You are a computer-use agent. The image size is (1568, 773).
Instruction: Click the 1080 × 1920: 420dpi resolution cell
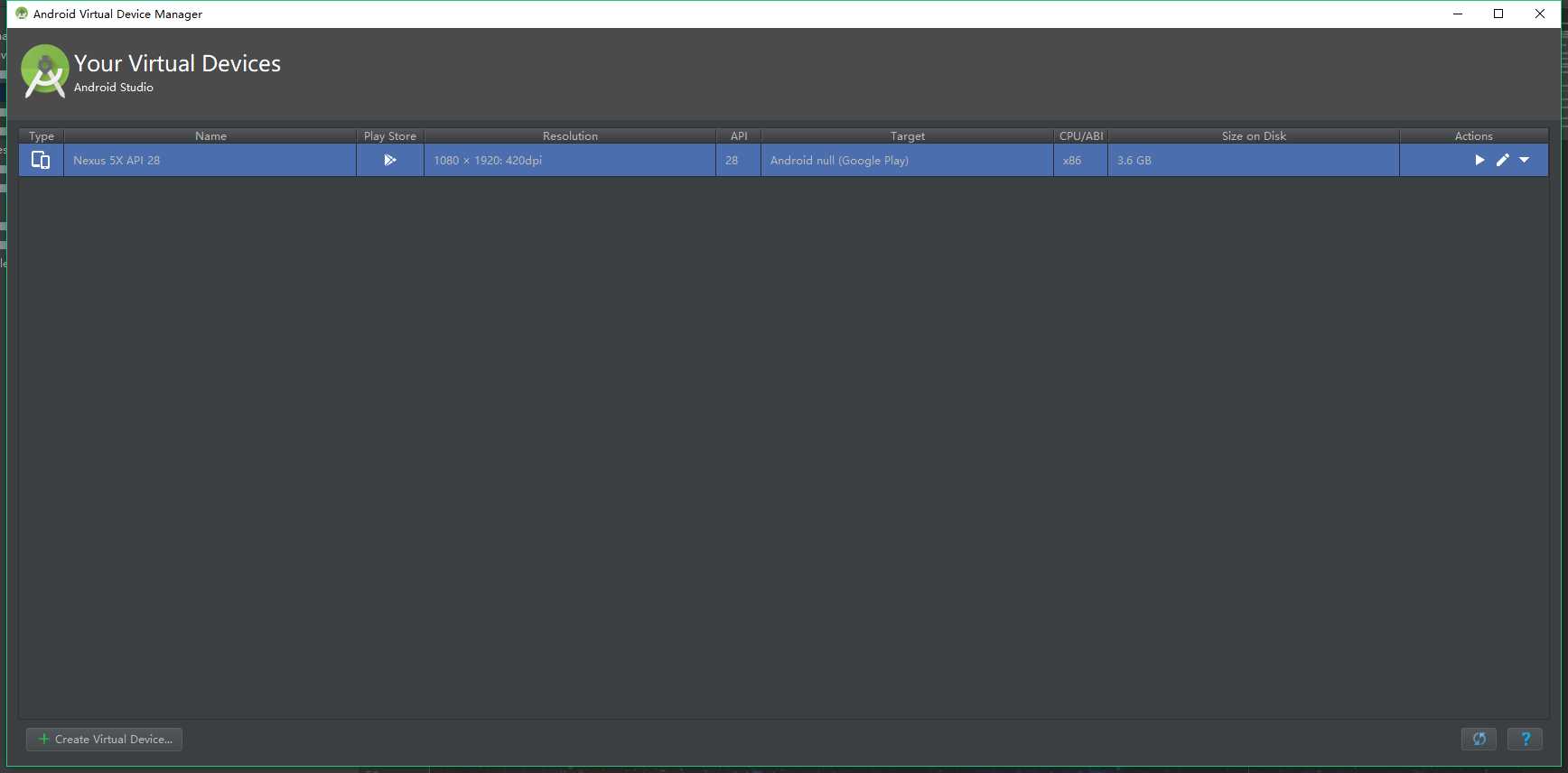click(x=570, y=160)
